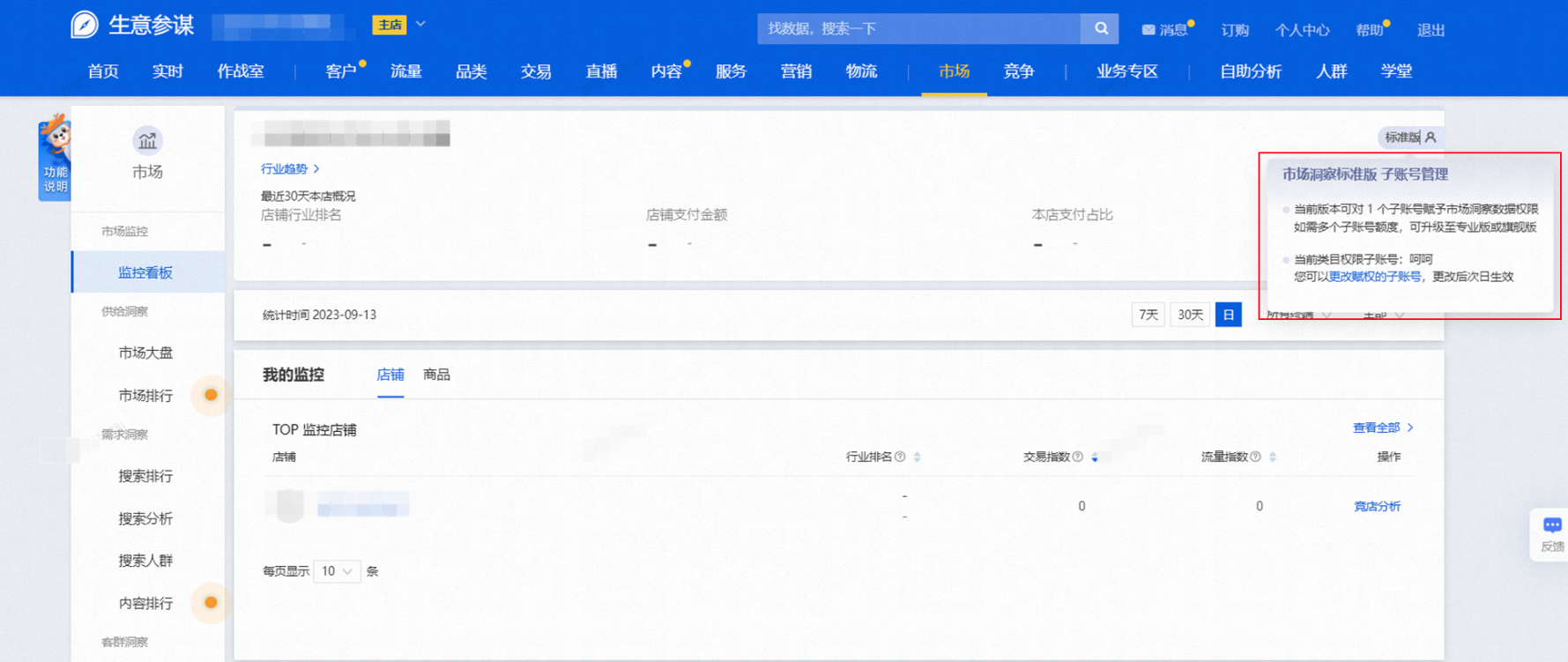Open 品类 navigation item
Viewport: 1568px width, 662px height.
click(x=472, y=71)
